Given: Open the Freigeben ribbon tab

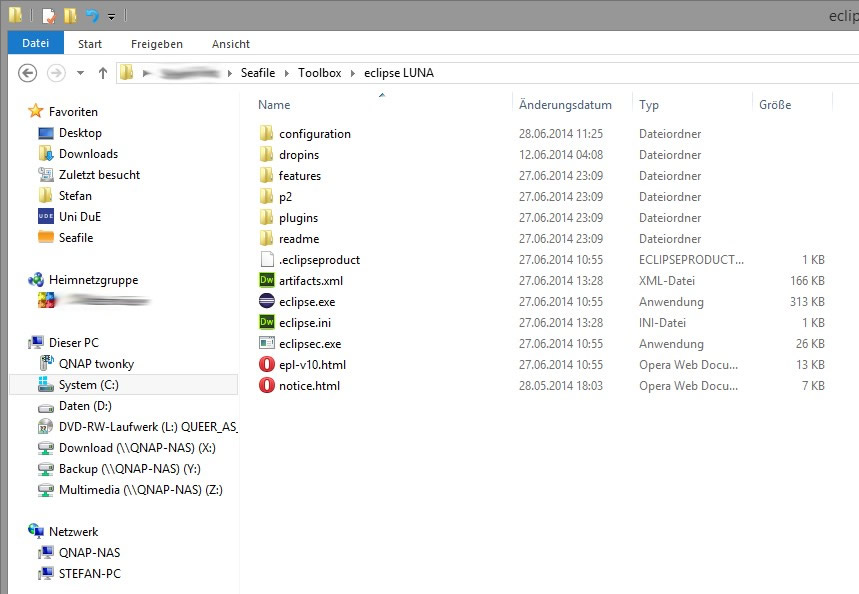Looking at the screenshot, I should (x=157, y=44).
